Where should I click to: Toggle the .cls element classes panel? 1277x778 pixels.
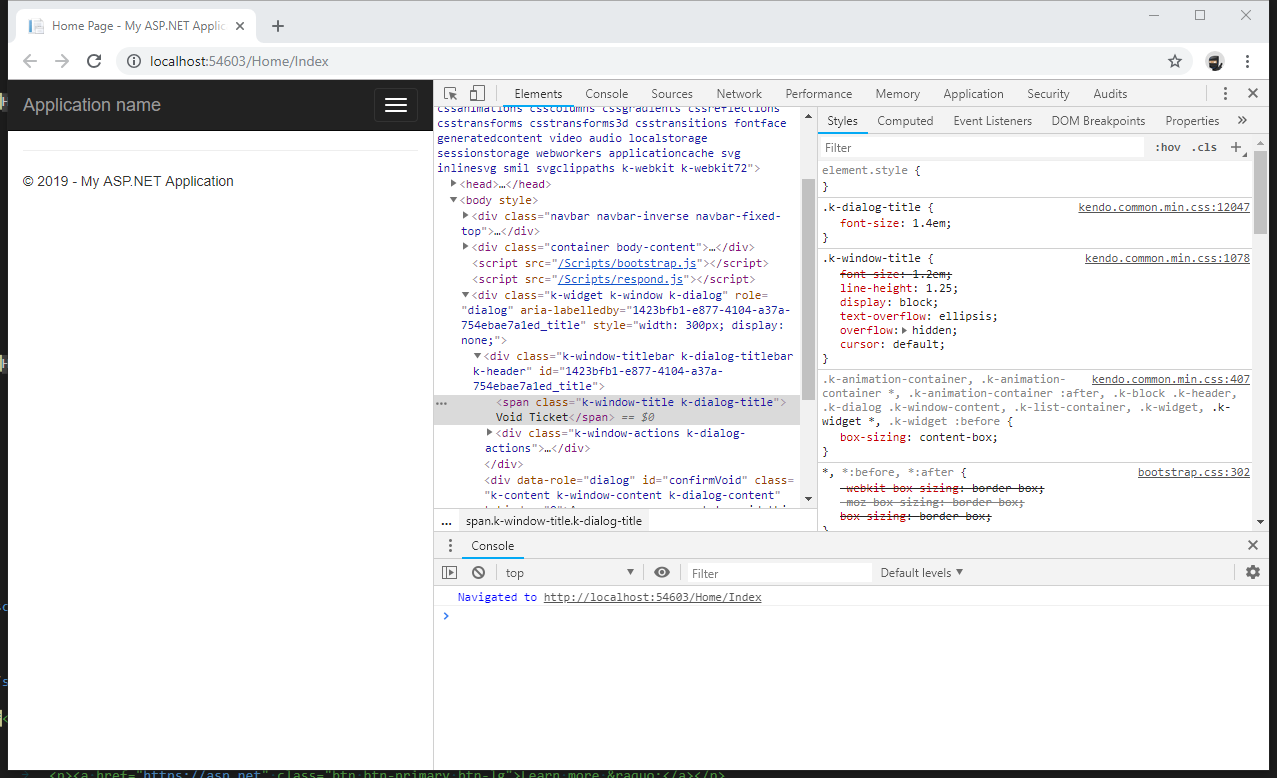tap(1205, 147)
